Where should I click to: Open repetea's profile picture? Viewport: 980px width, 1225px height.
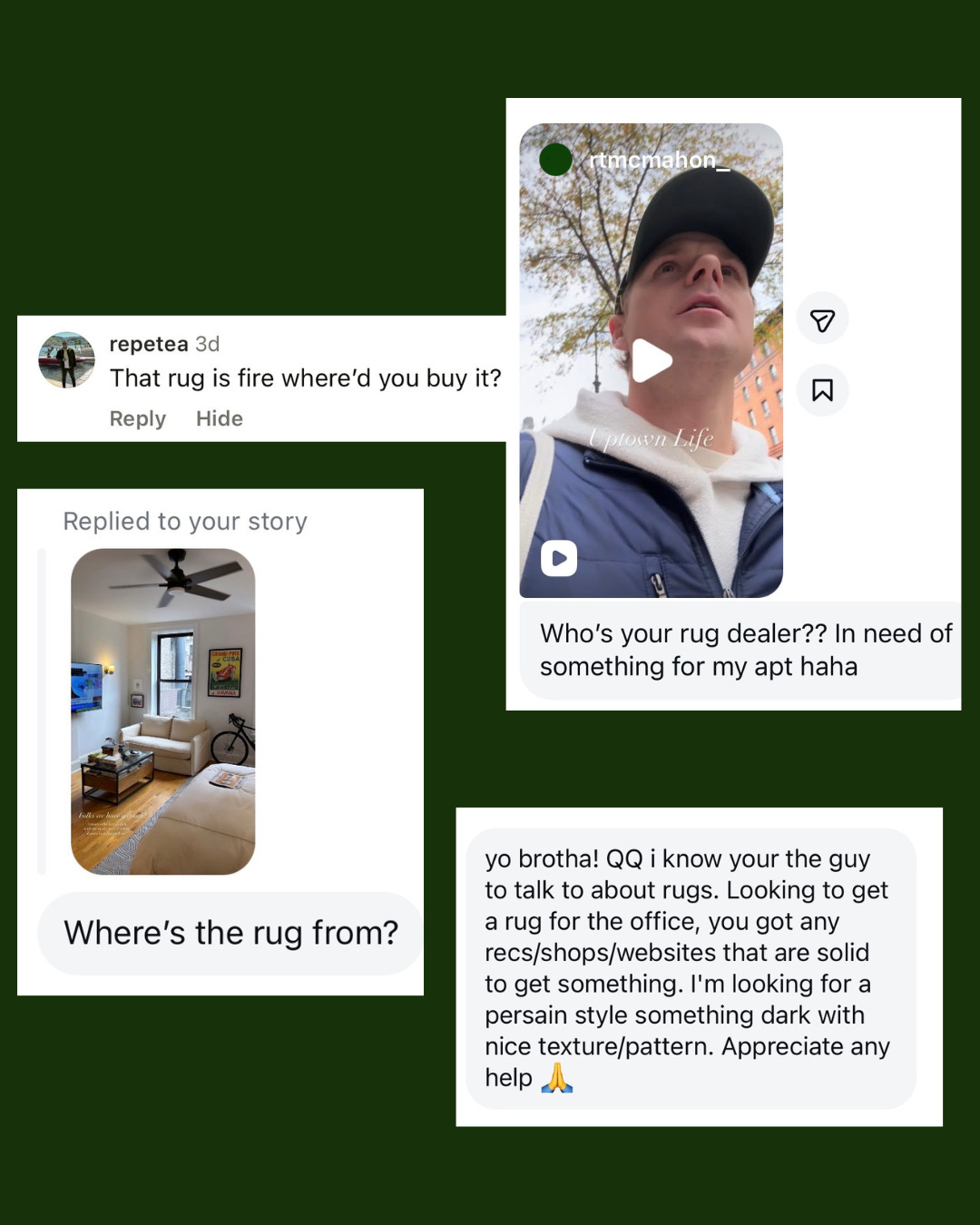pos(66,359)
